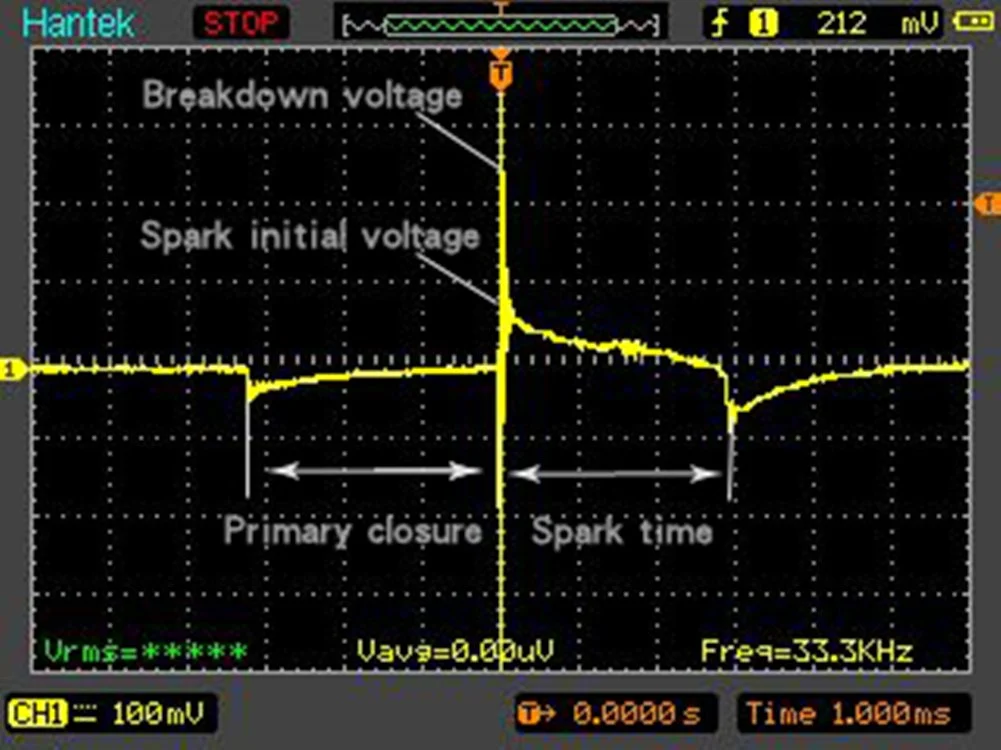
Task: Click the Vavg=0.00uV measurement readout
Action: (460, 652)
